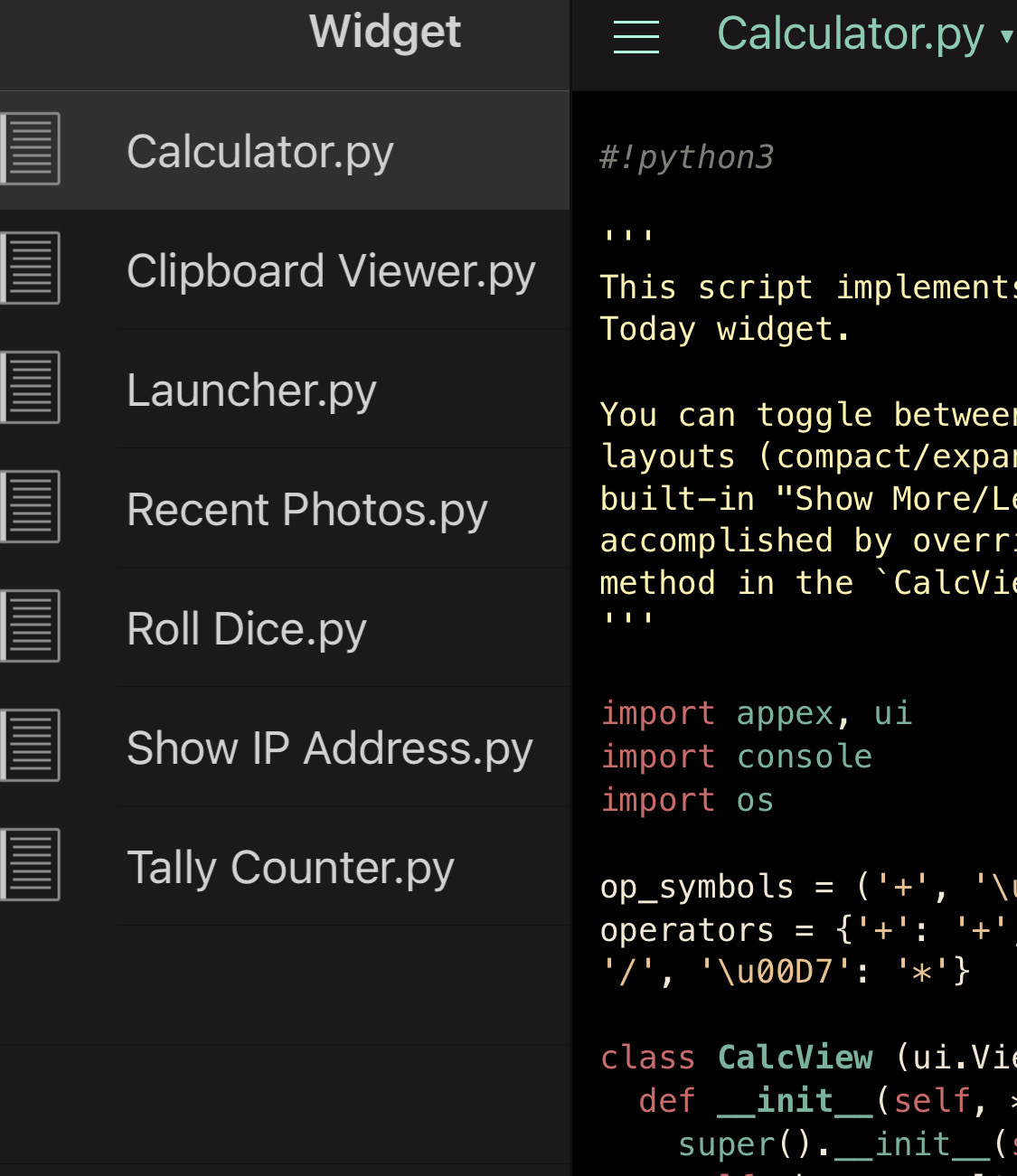Open the Launcher.py filename in the list
1017x1176 pixels.
point(251,390)
